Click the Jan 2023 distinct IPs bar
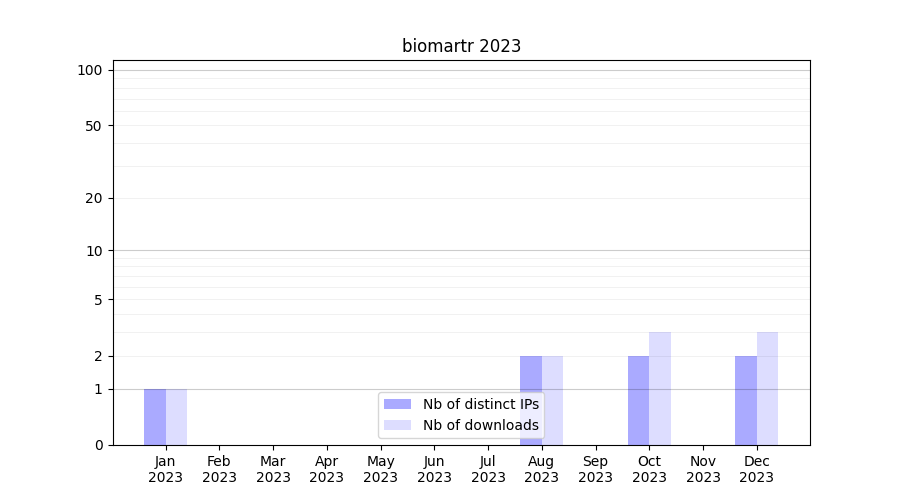Viewport: 900px width, 500px height. [x=155, y=417]
